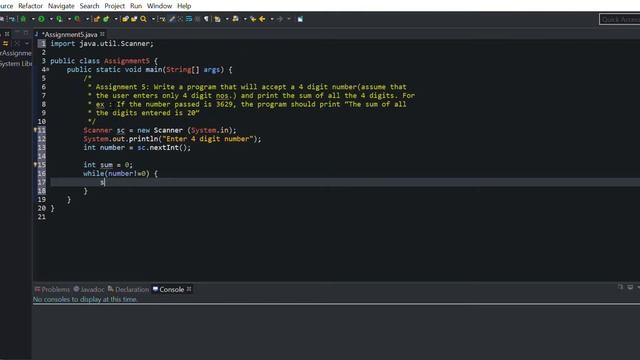Select System Library tree item
640x360 pixels.
(16, 64)
